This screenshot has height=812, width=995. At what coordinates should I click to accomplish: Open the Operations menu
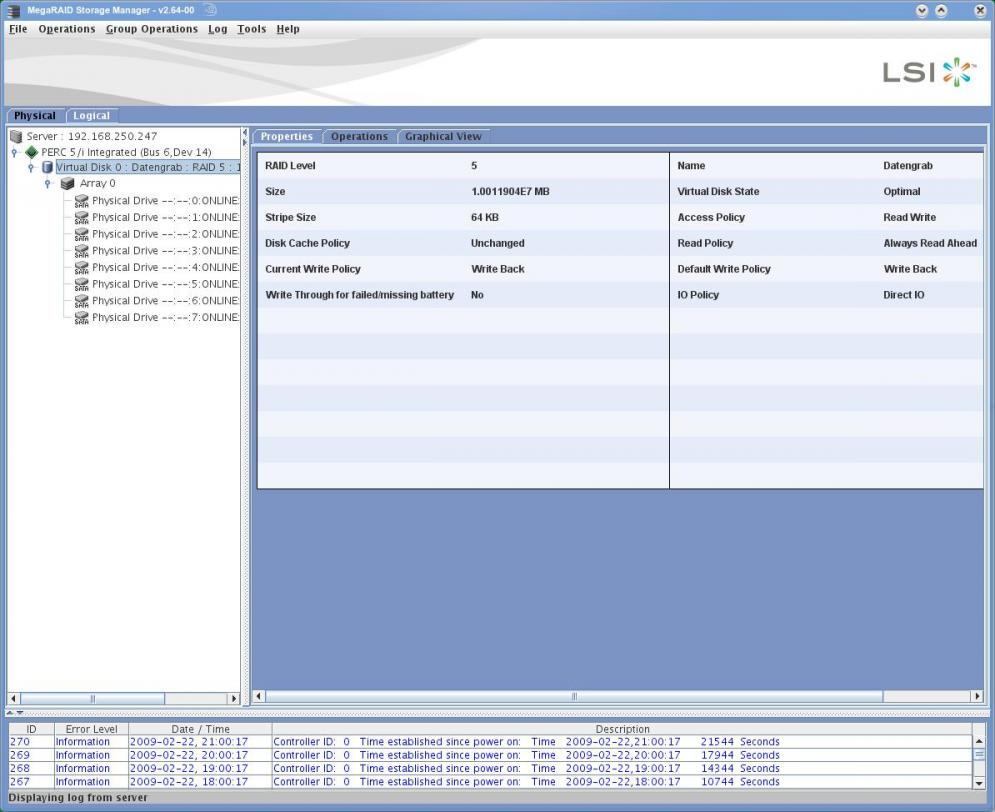click(67, 29)
